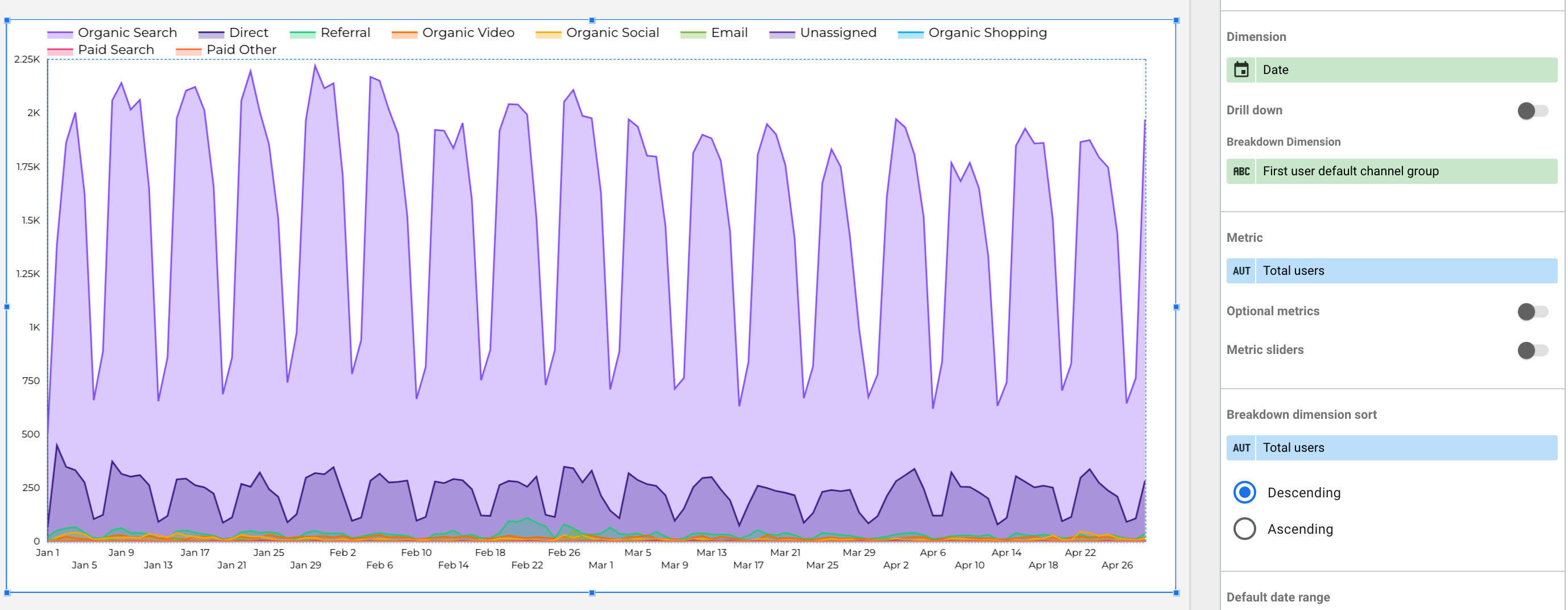Toggle the Drill down switch

[x=1532, y=111]
